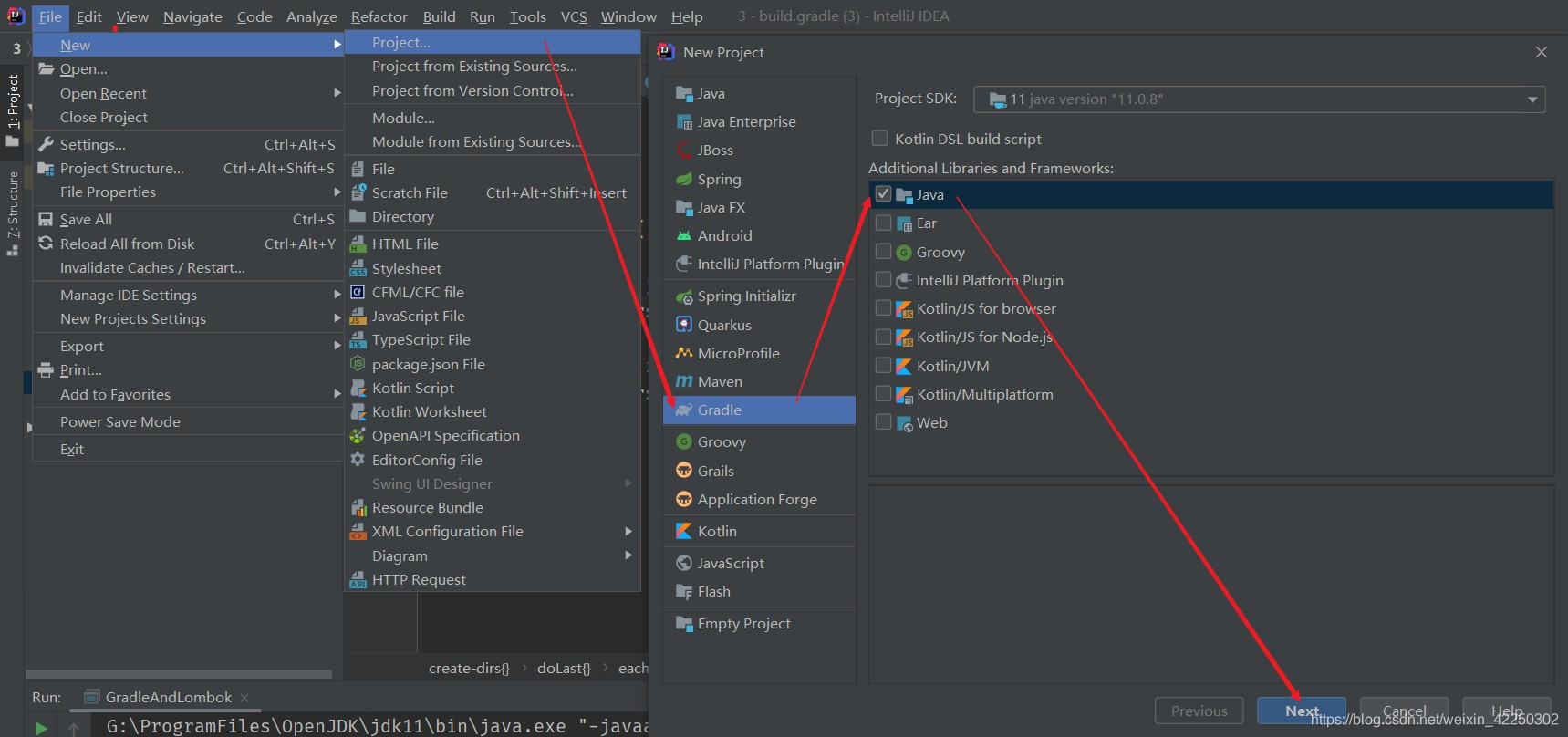Screen dimensions: 1568x737
Task: Check the Kotlin/JVM checkbox
Action: tap(883, 365)
